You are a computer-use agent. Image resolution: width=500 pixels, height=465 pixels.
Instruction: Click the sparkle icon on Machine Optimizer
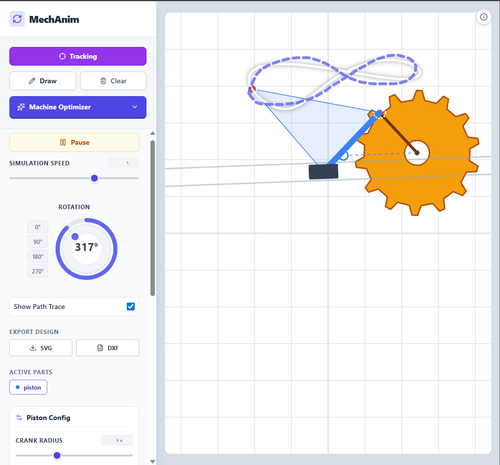click(x=21, y=107)
